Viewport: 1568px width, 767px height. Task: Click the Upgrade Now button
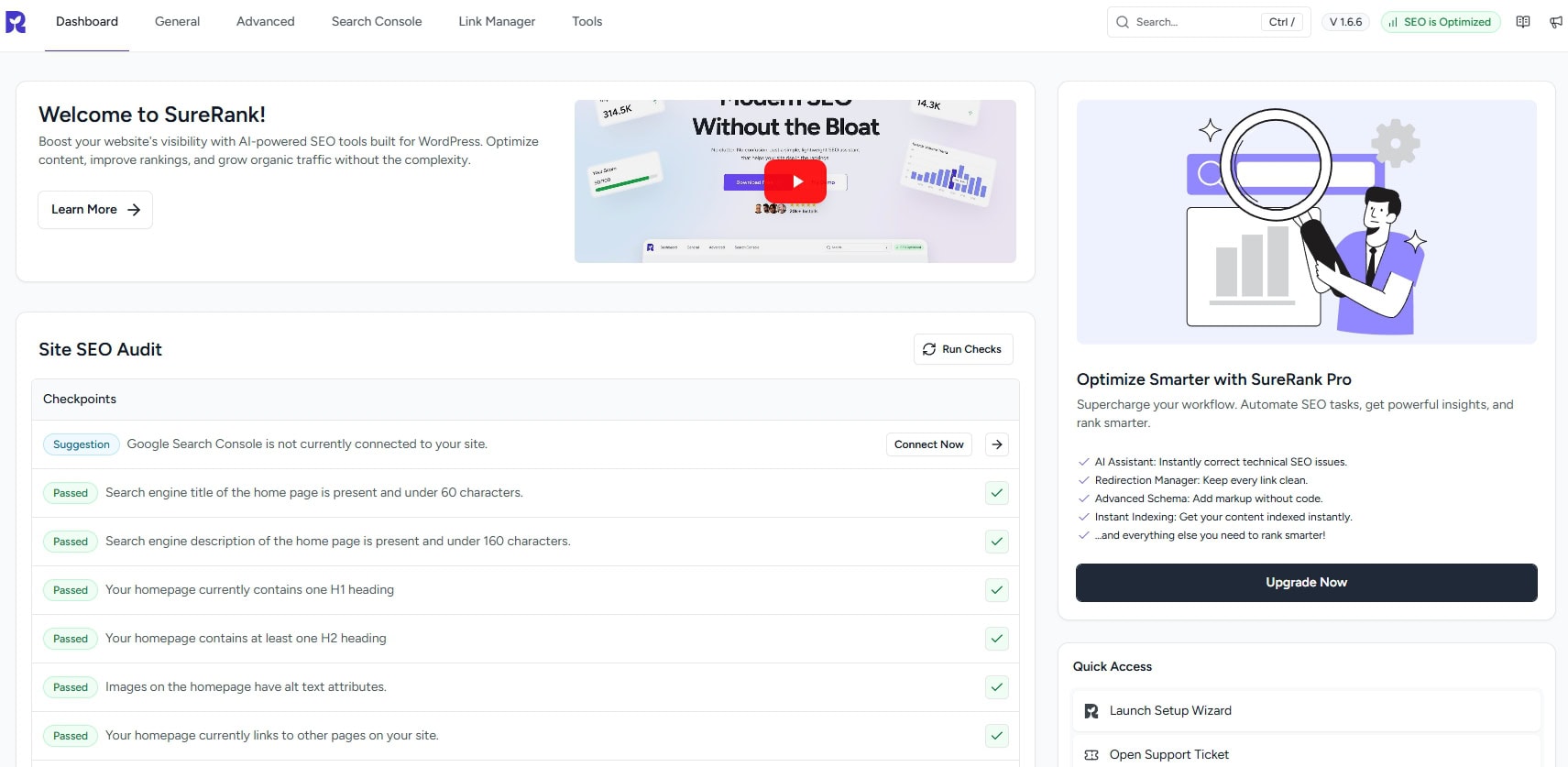pyautogui.click(x=1307, y=583)
